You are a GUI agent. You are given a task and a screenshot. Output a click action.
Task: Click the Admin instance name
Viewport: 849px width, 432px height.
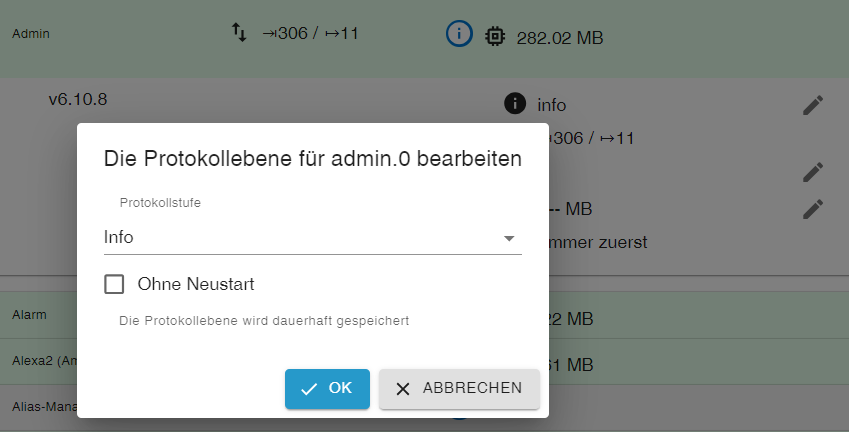click(31, 33)
